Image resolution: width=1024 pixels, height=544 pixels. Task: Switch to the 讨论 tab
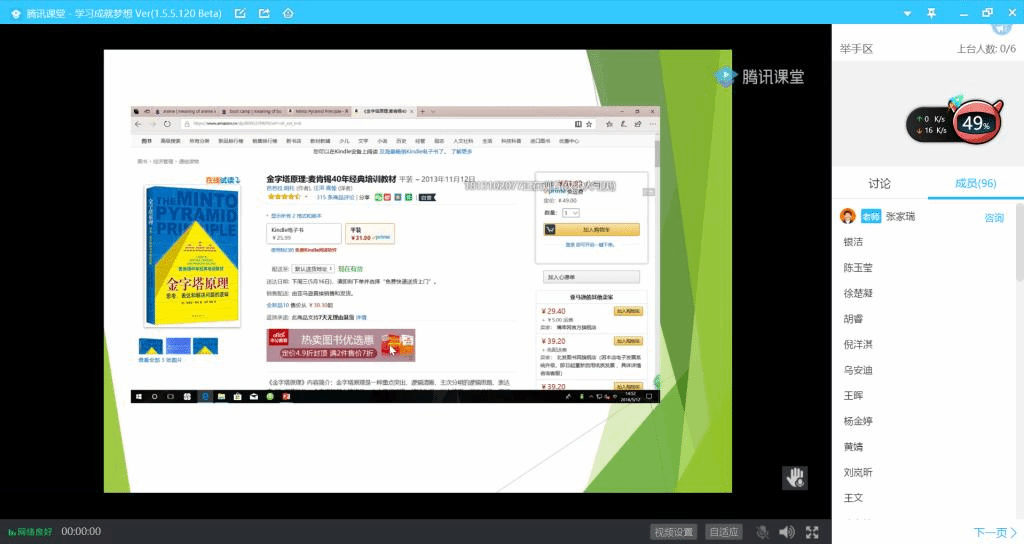coord(879,184)
